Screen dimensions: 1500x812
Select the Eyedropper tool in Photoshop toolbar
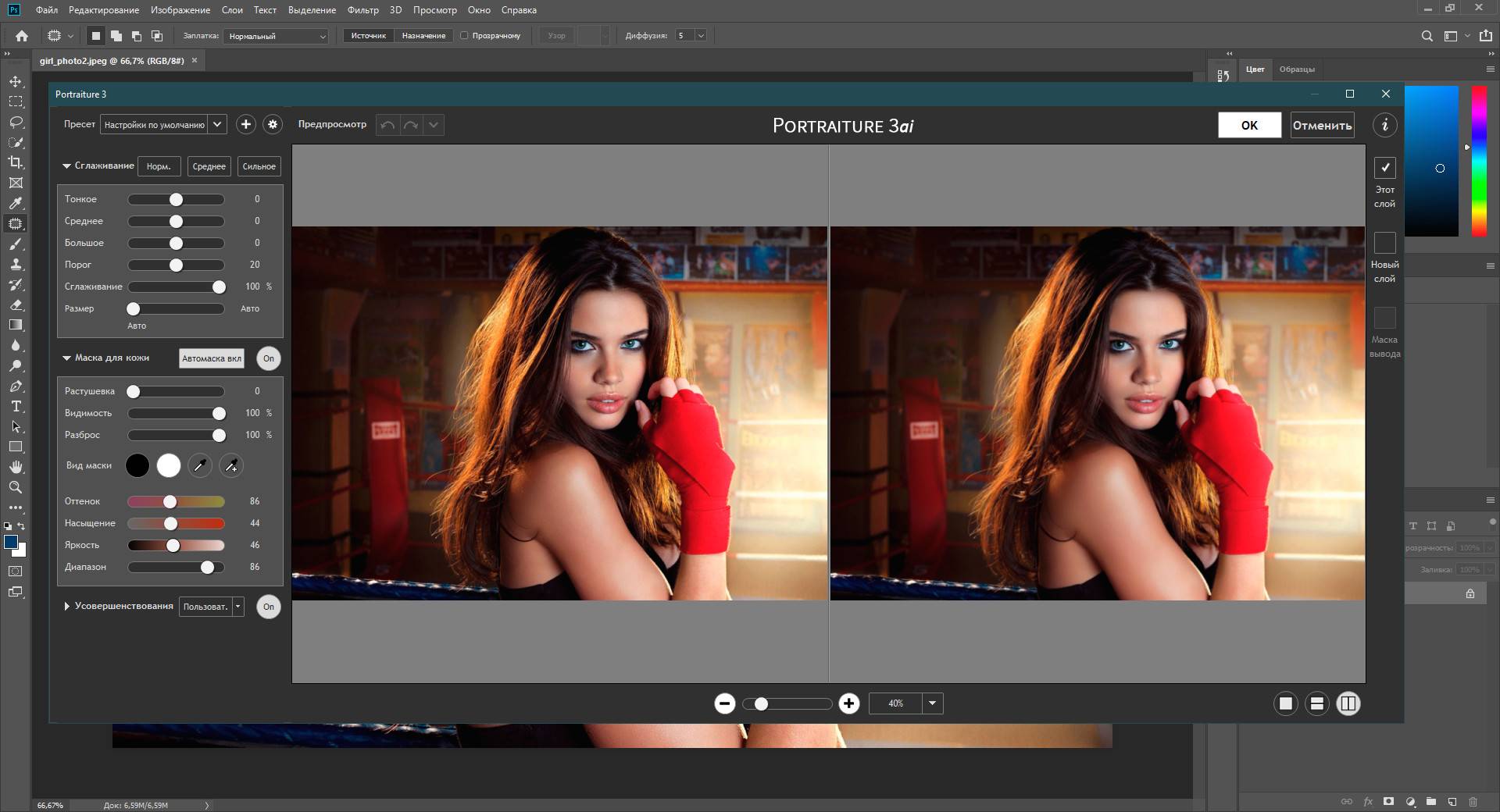tap(16, 203)
